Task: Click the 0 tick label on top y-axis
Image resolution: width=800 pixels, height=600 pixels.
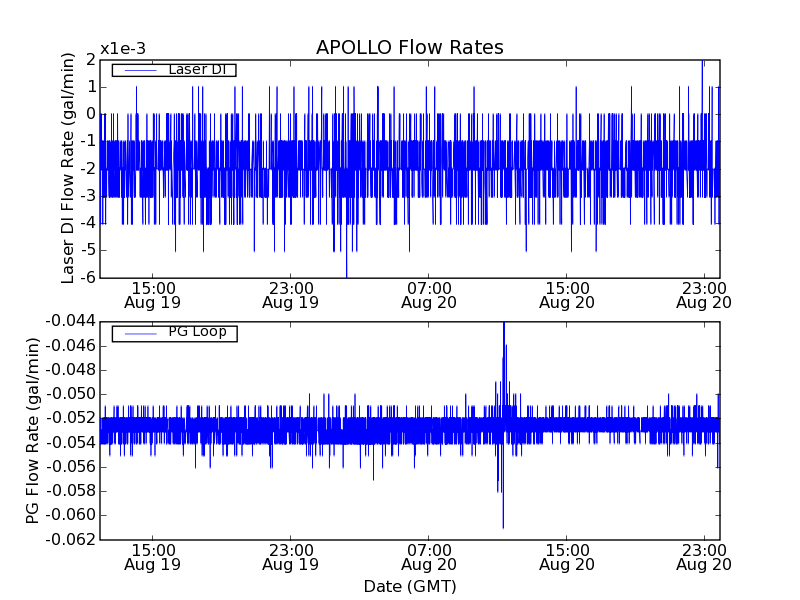Action: (x=91, y=114)
